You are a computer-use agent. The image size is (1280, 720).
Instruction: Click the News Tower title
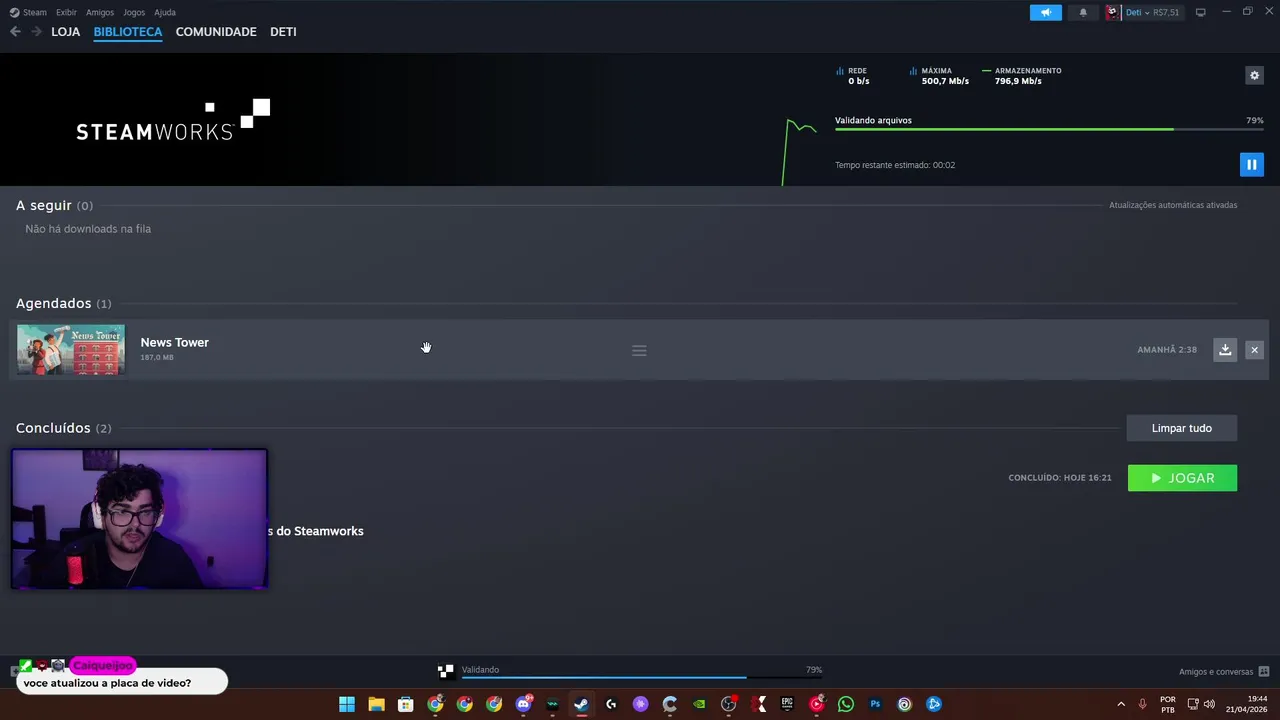pyautogui.click(x=175, y=342)
